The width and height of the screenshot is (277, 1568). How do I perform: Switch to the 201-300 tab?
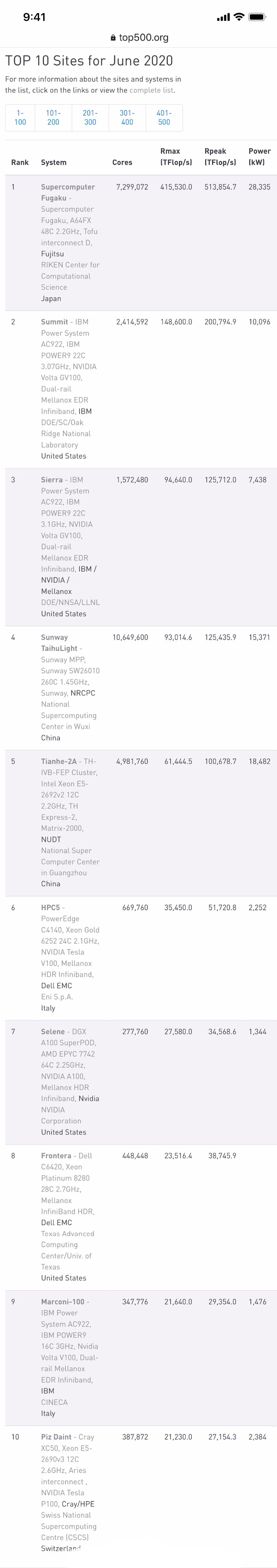pyautogui.click(x=90, y=117)
